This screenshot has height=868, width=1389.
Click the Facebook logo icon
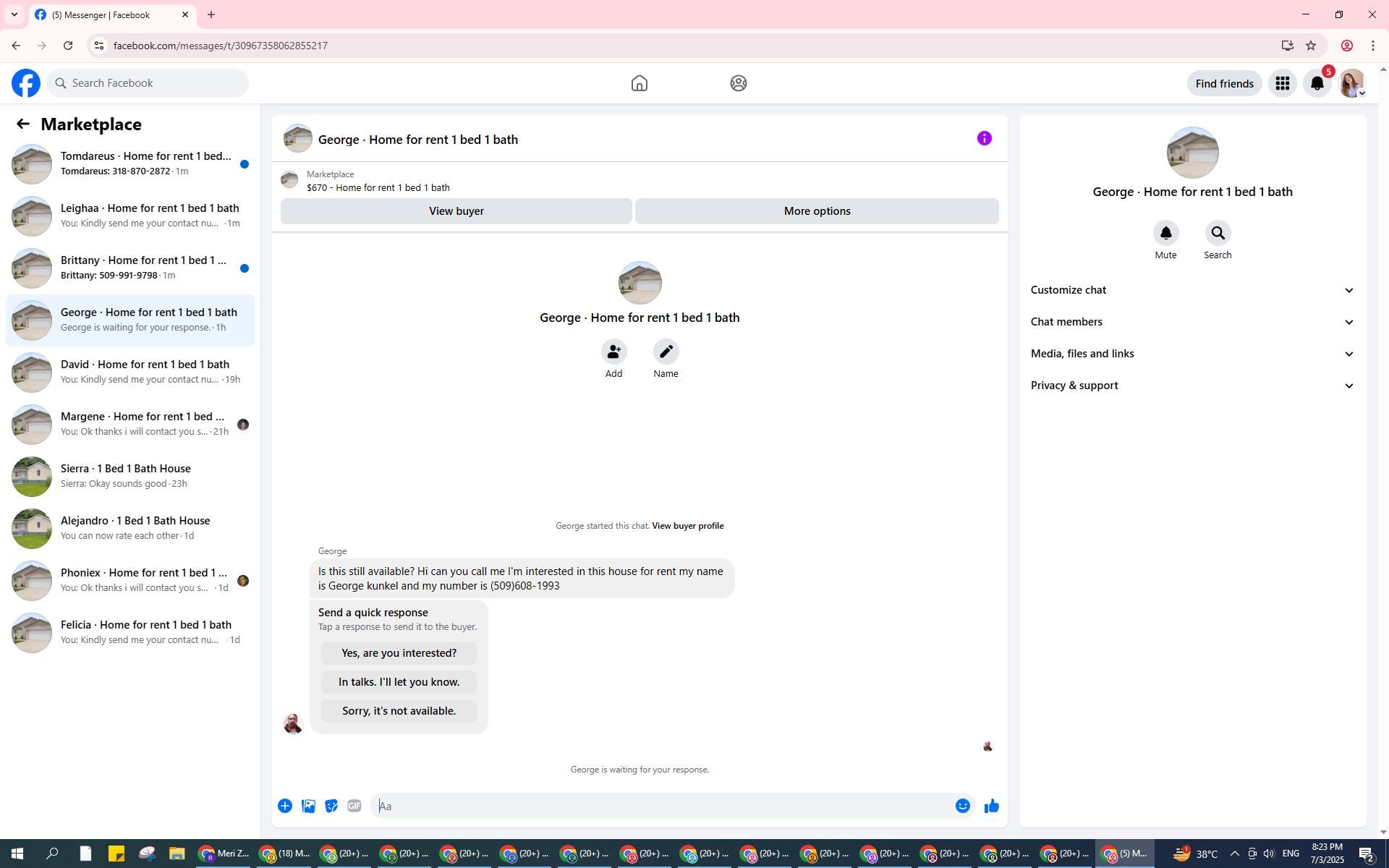tap(26, 83)
